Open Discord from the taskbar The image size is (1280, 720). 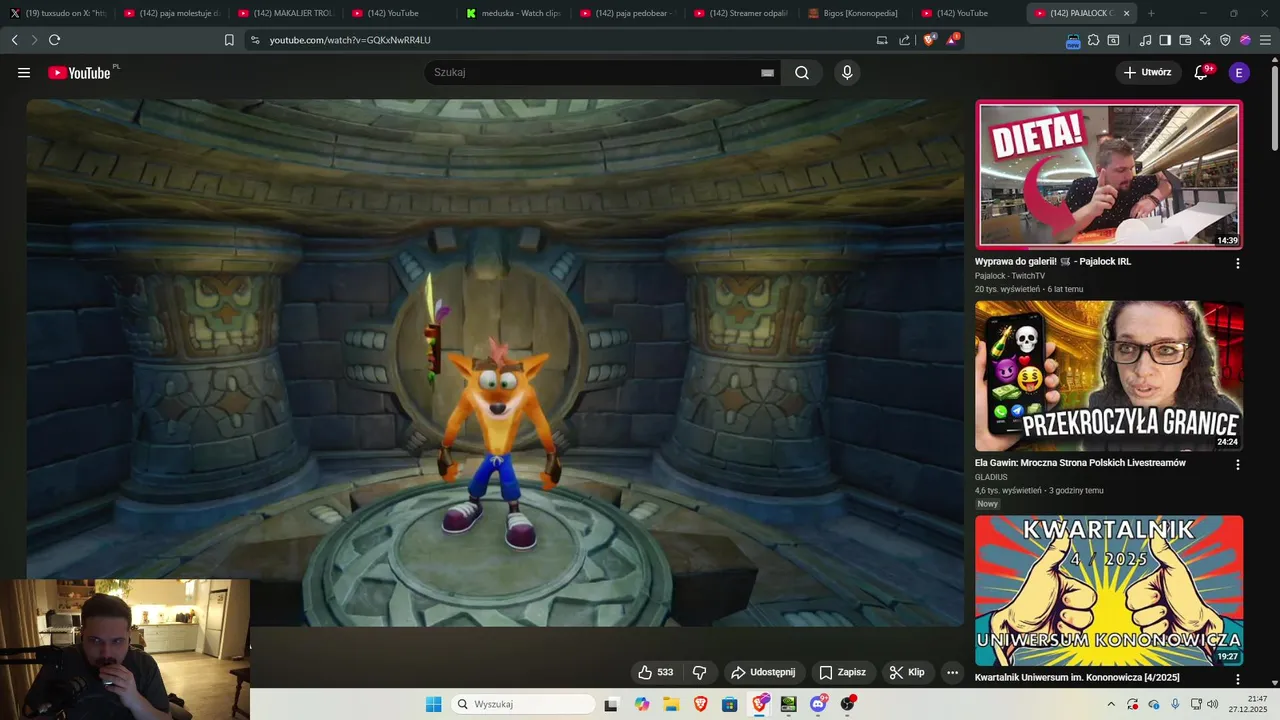818,704
